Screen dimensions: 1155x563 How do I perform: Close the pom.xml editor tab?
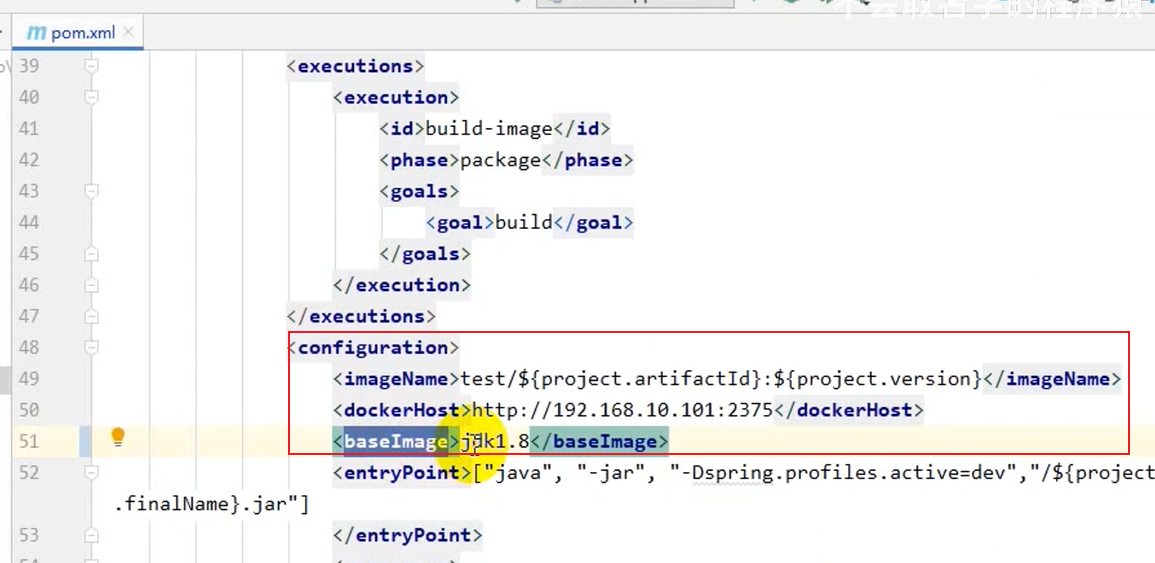point(128,32)
